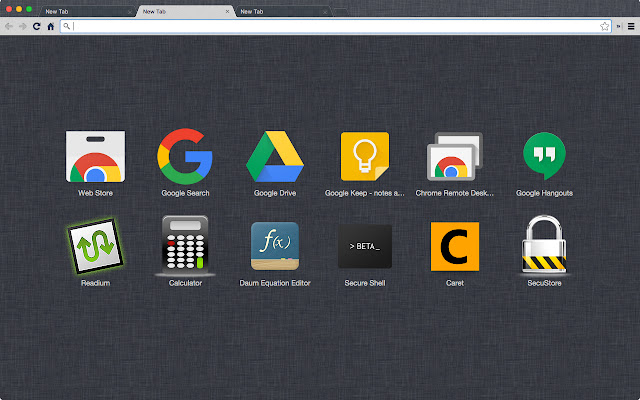The height and width of the screenshot is (400, 640).
Task: Launch the Caret editor app
Action: tap(455, 246)
